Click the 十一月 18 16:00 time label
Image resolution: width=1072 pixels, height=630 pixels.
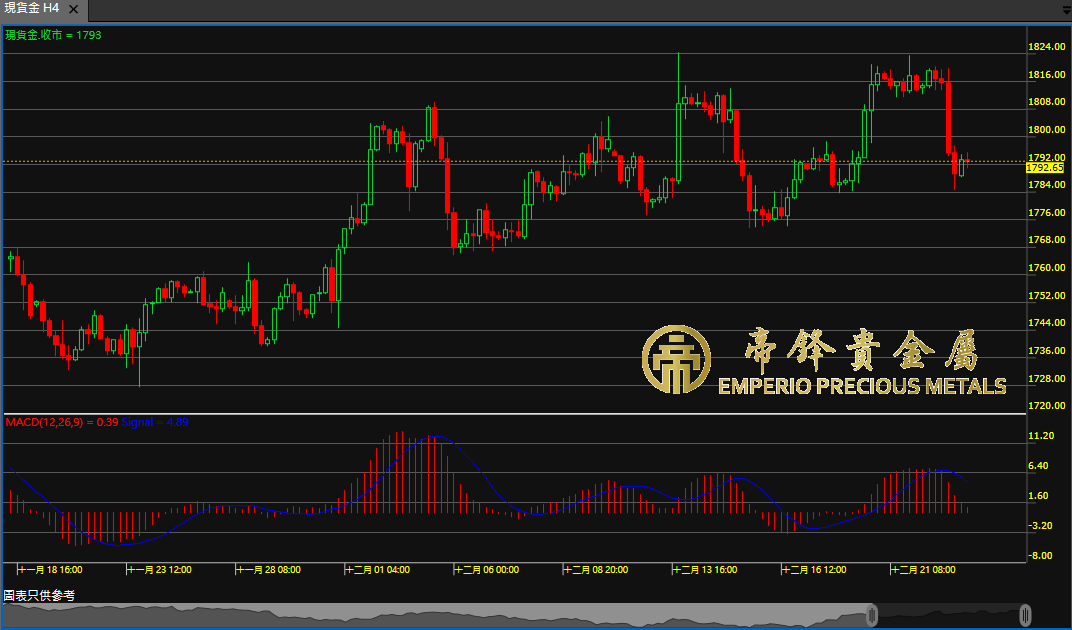(50, 570)
